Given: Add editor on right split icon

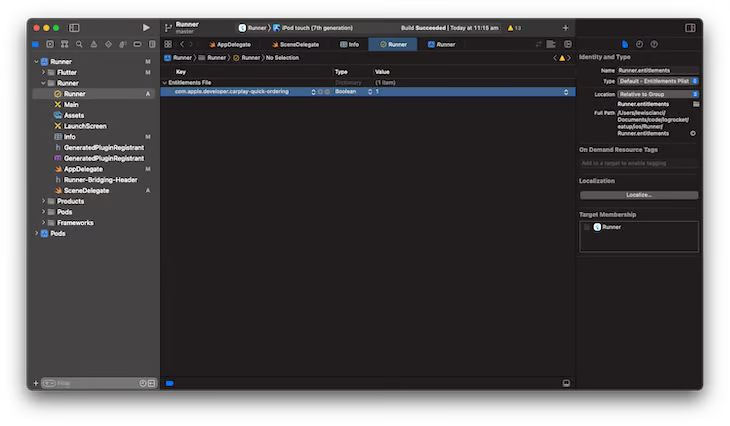Looking at the screenshot, I should point(568,44).
